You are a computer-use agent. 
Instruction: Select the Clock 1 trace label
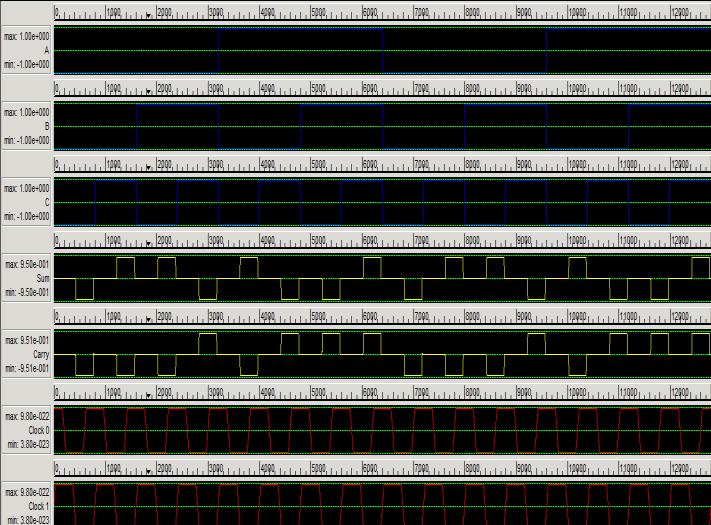point(39,506)
